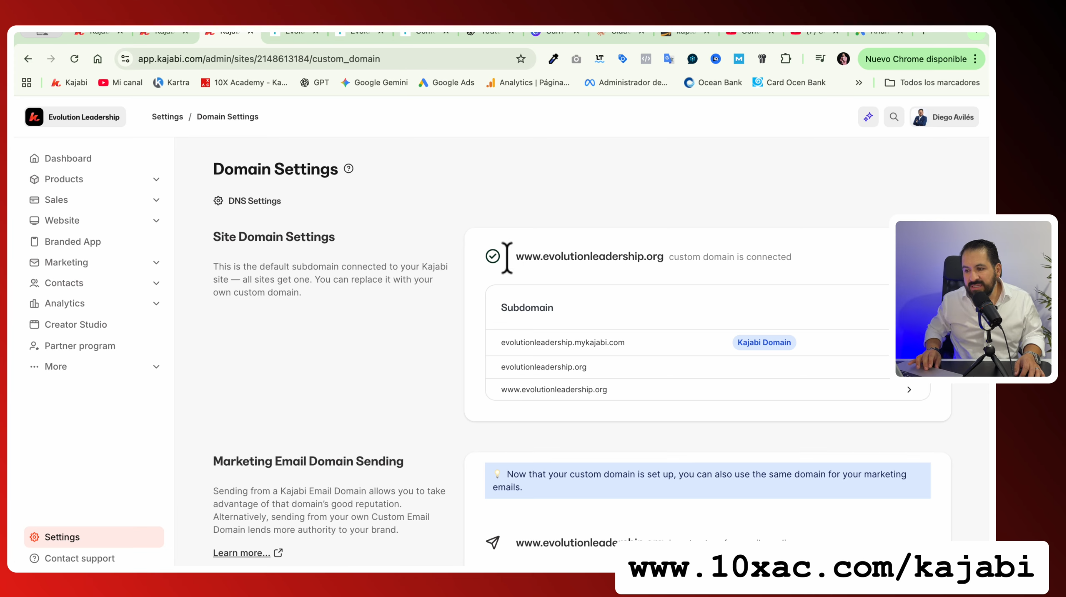This screenshot has width=1066, height=597.
Task: Open the Diego Avilés account button
Action: [x=944, y=117]
